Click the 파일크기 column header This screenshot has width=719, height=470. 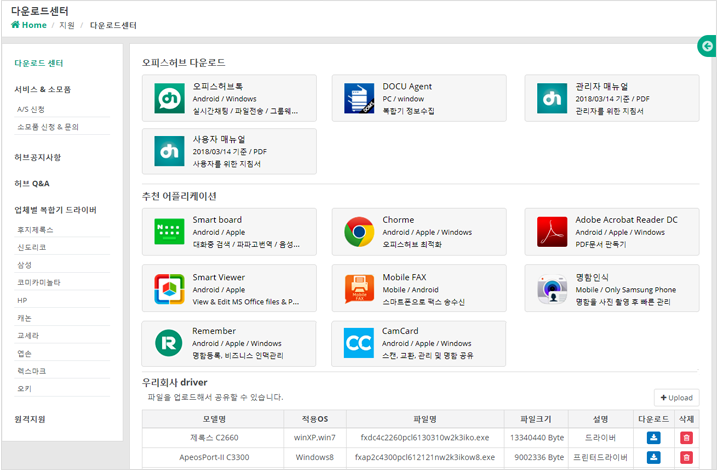[x=536, y=419]
